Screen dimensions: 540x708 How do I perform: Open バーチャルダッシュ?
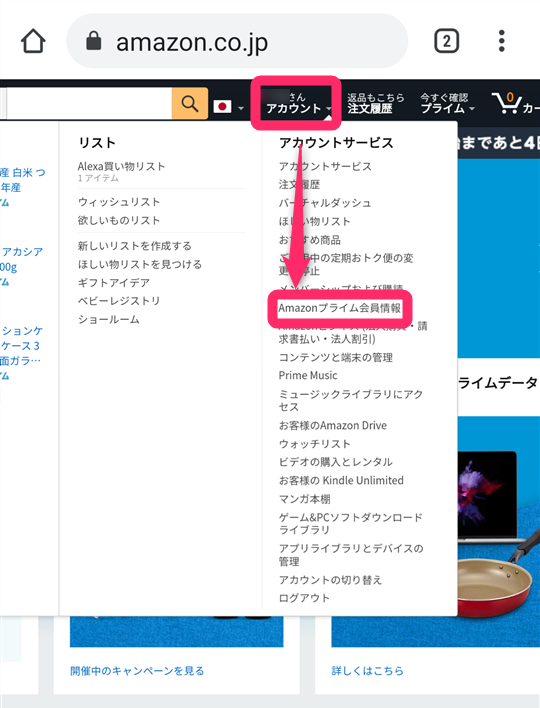(x=325, y=203)
